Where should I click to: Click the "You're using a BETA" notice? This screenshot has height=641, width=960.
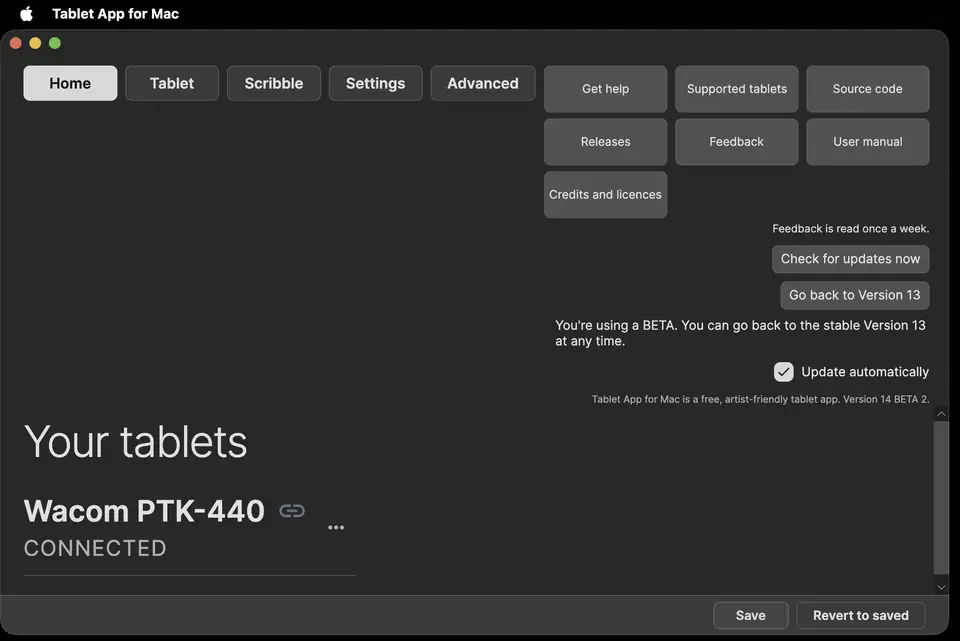pos(740,333)
